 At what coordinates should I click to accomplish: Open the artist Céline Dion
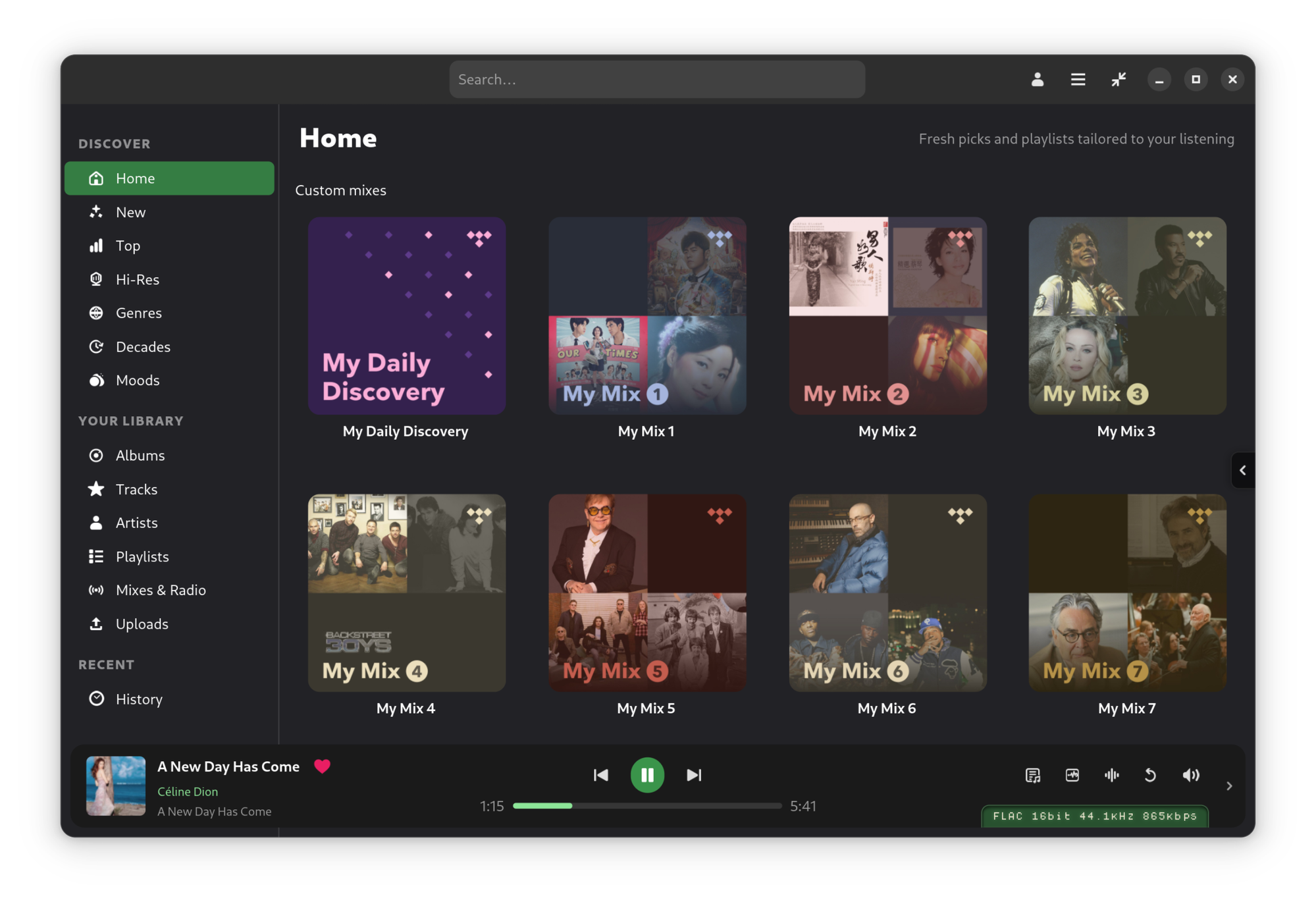(188, 791)
